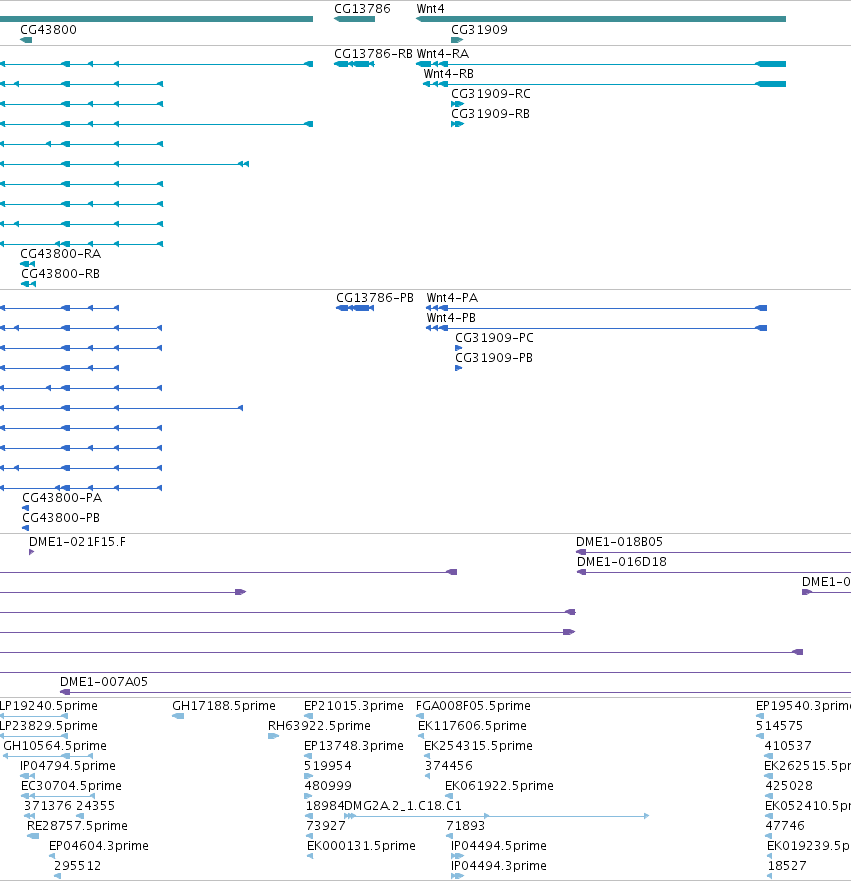
Task: Select the 425028 feature
Action: tap(769, 796)
